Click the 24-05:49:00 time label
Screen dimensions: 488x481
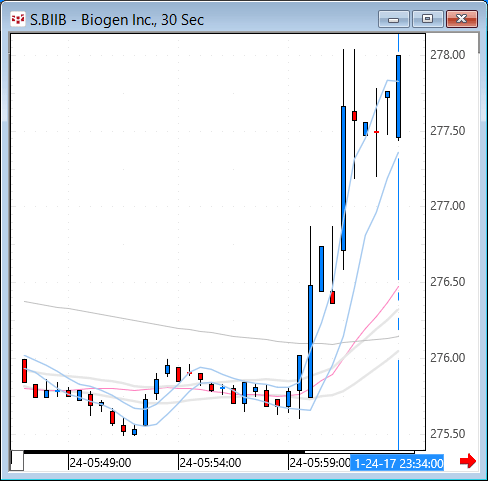(x=100, y=463)
